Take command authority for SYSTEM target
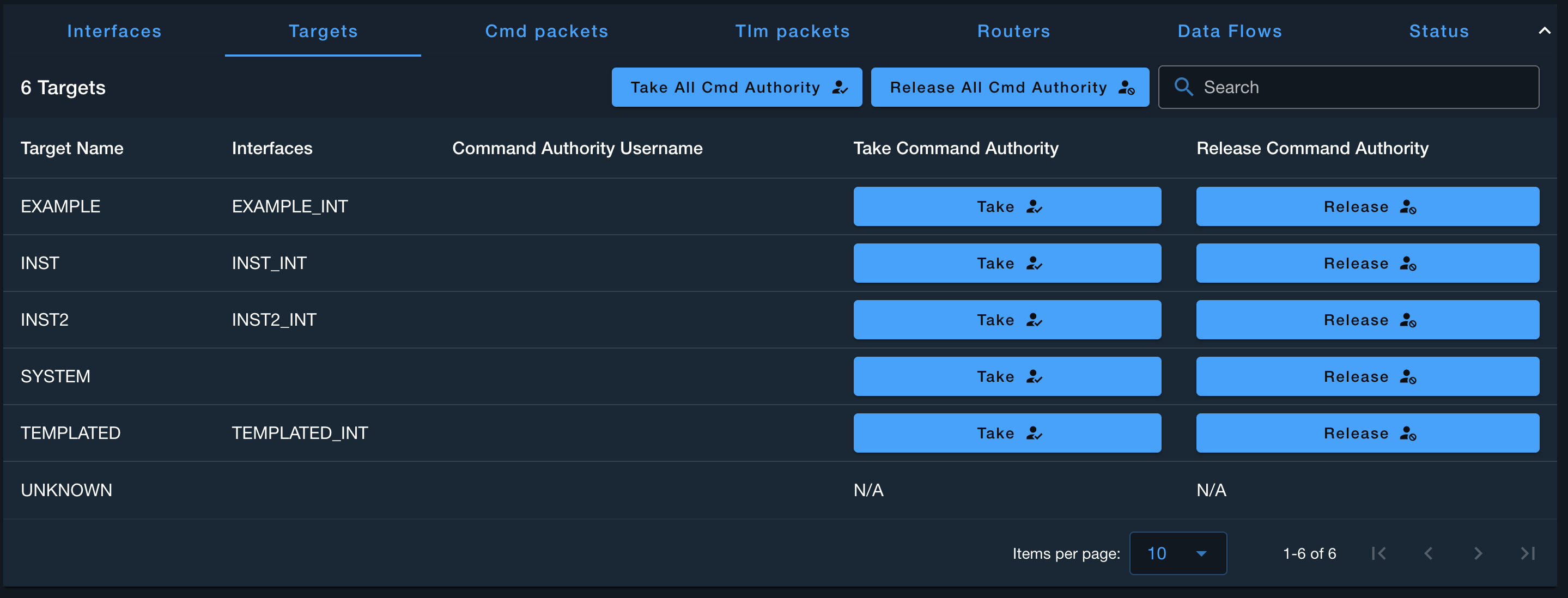Screen dimensions: 1568x598 (x=1007, y=376)
